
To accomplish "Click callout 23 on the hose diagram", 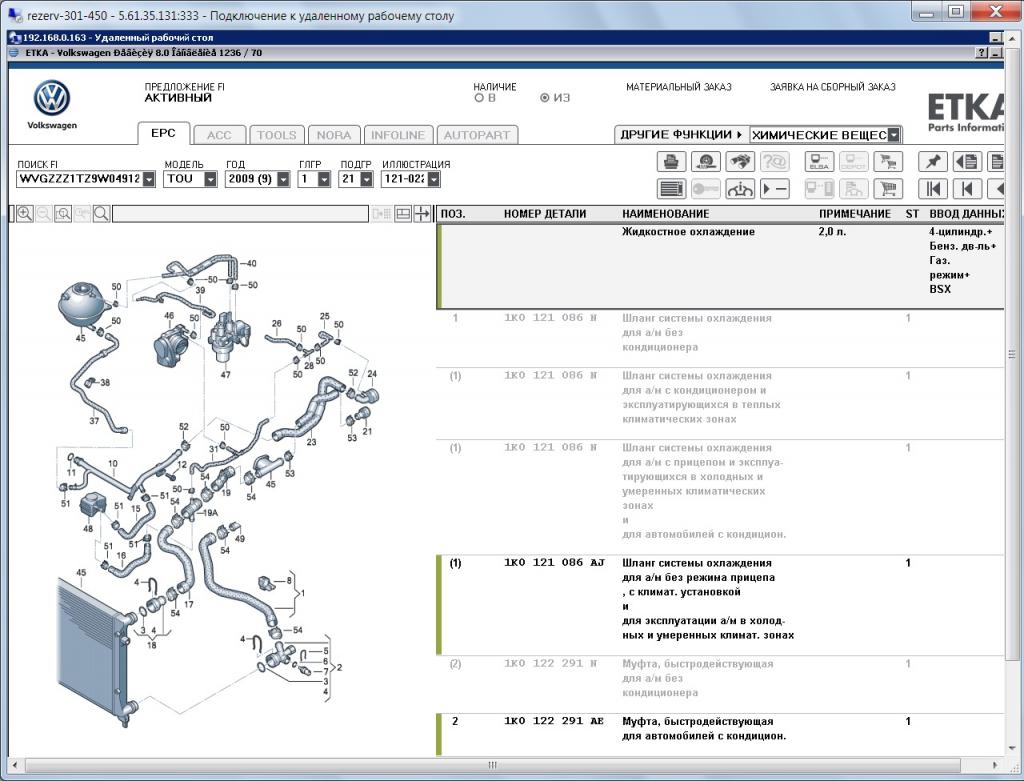I will (312, 442).
